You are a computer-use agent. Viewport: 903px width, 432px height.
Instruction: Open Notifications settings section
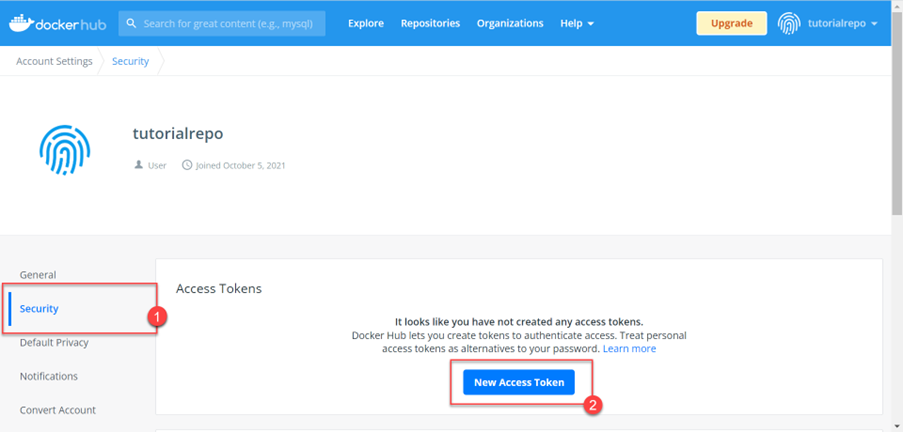point(49,376)
